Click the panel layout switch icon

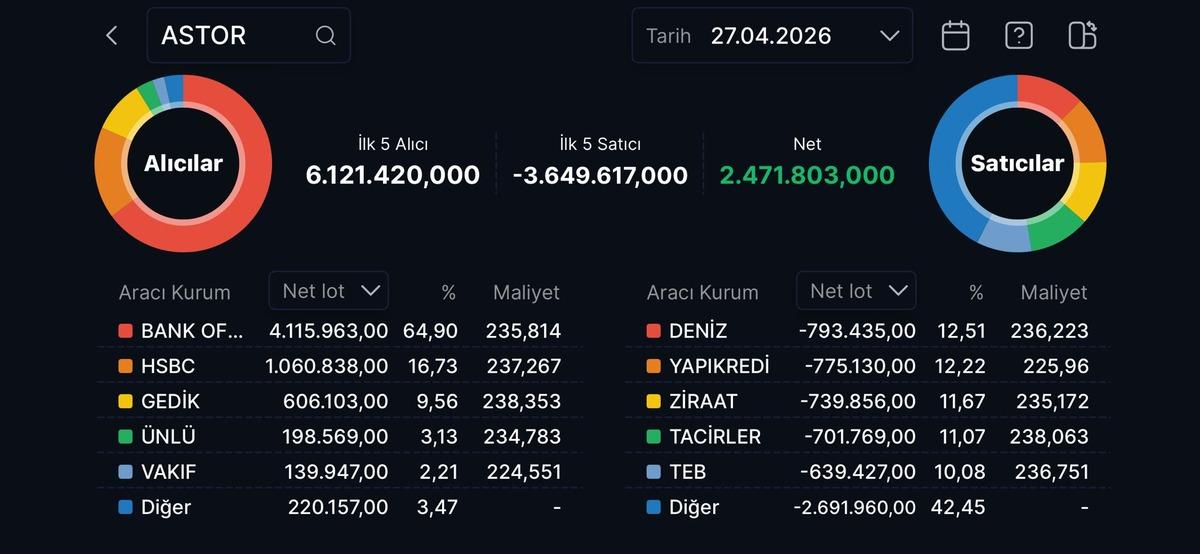point(1082,36)
